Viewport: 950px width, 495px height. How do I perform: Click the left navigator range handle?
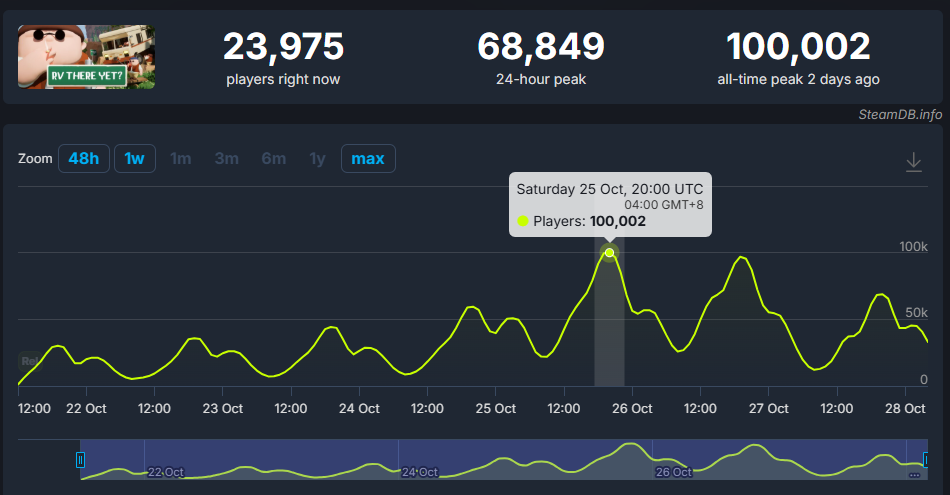81,460
